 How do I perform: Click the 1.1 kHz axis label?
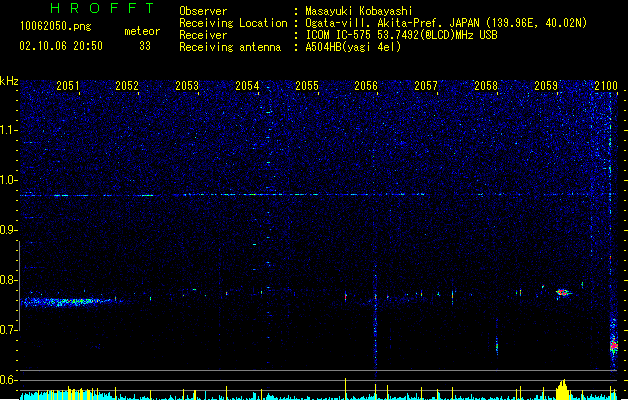coord(8,130)
